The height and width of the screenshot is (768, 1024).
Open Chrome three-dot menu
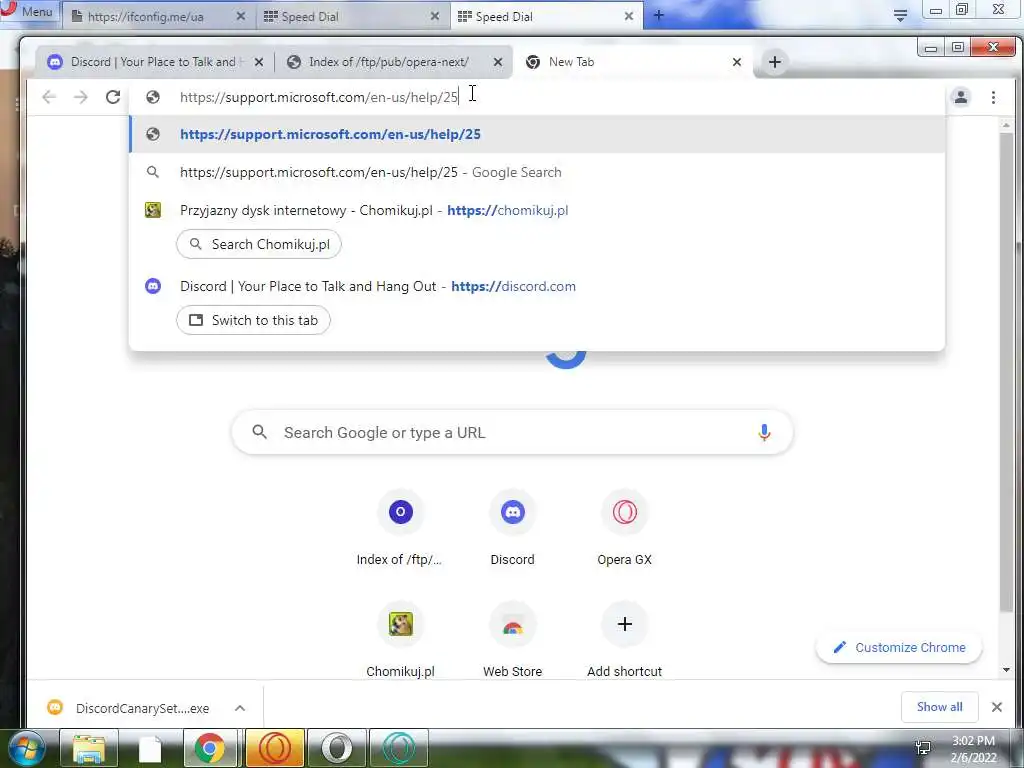[993, 97]
